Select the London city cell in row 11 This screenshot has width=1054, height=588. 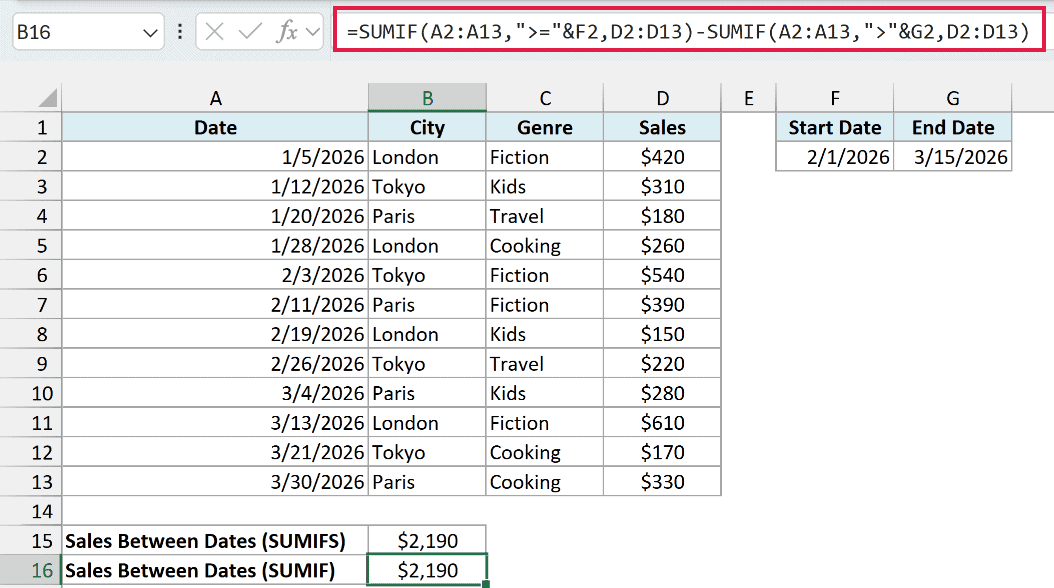[428, 423]
